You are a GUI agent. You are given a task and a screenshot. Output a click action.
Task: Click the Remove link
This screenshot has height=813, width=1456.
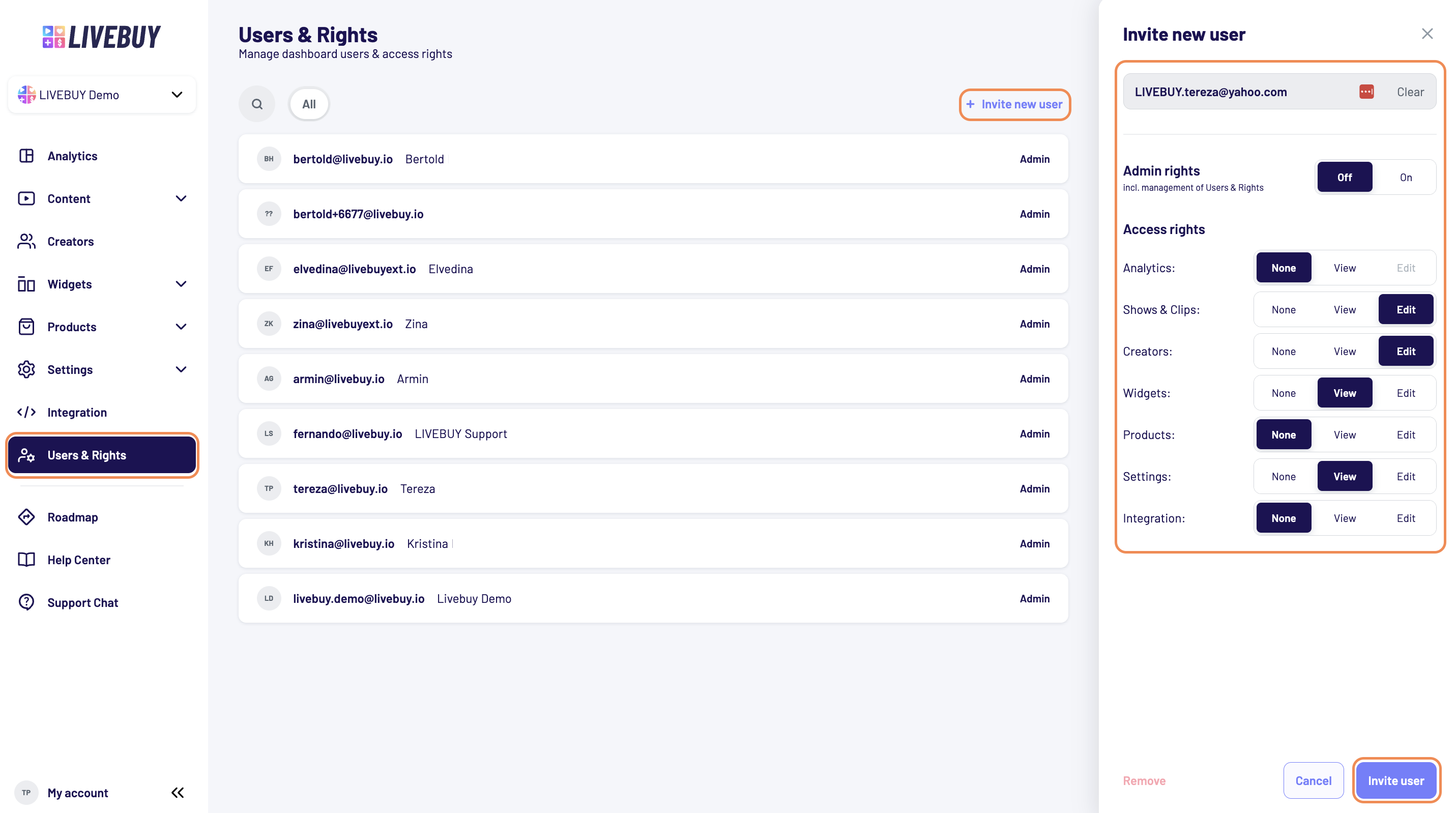coord(1144,780)
